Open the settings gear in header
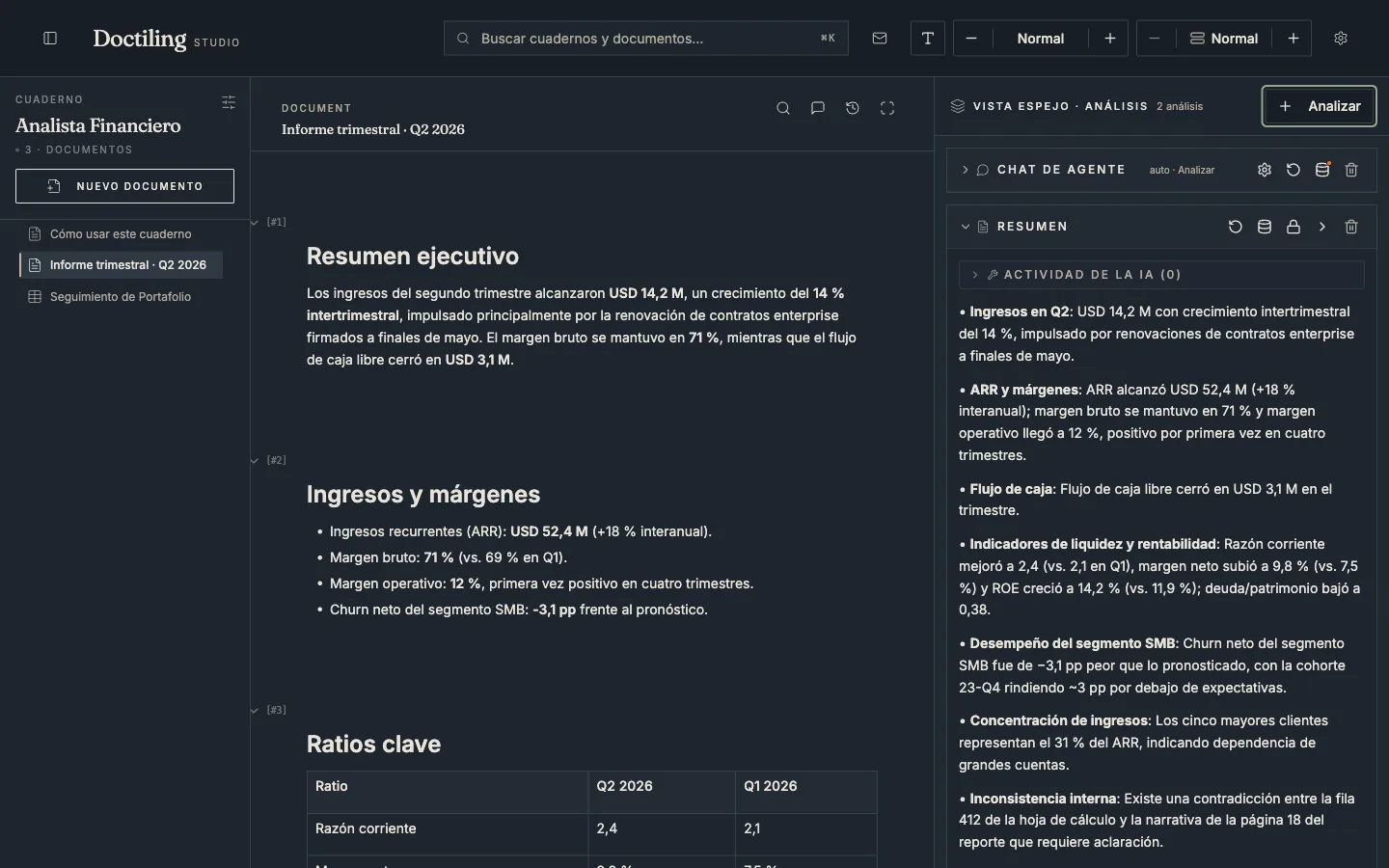1389x868 pixels. point(1341,39)
